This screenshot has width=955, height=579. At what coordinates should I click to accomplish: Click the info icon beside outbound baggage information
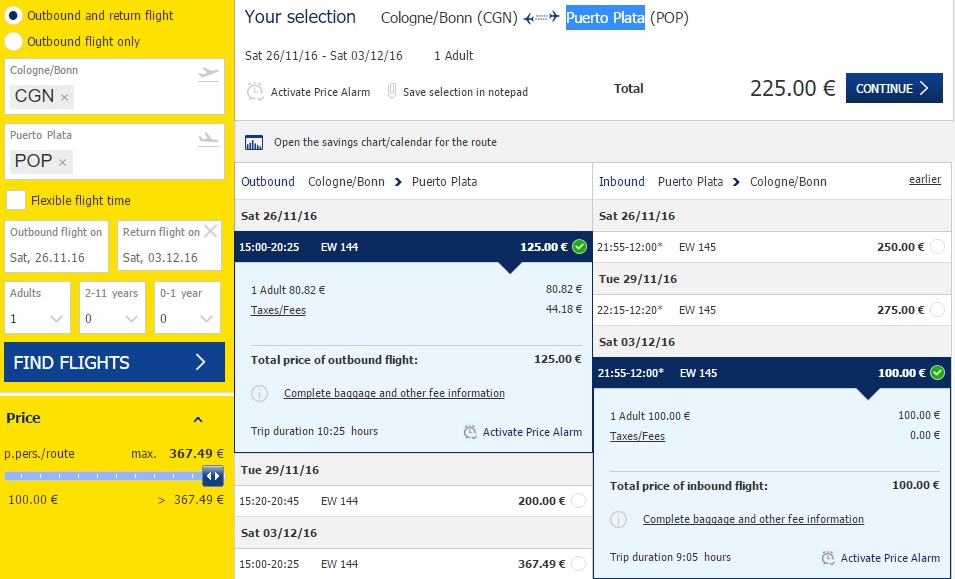click(259, 393)
